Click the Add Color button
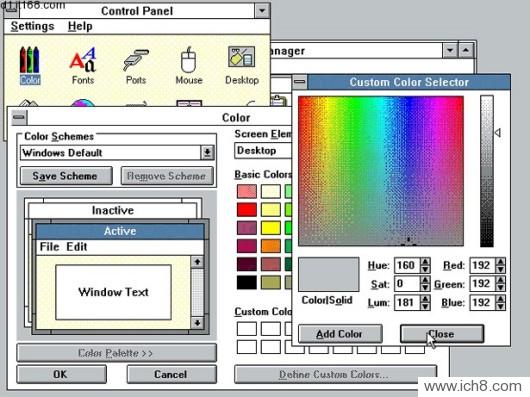 click(340, 334)
